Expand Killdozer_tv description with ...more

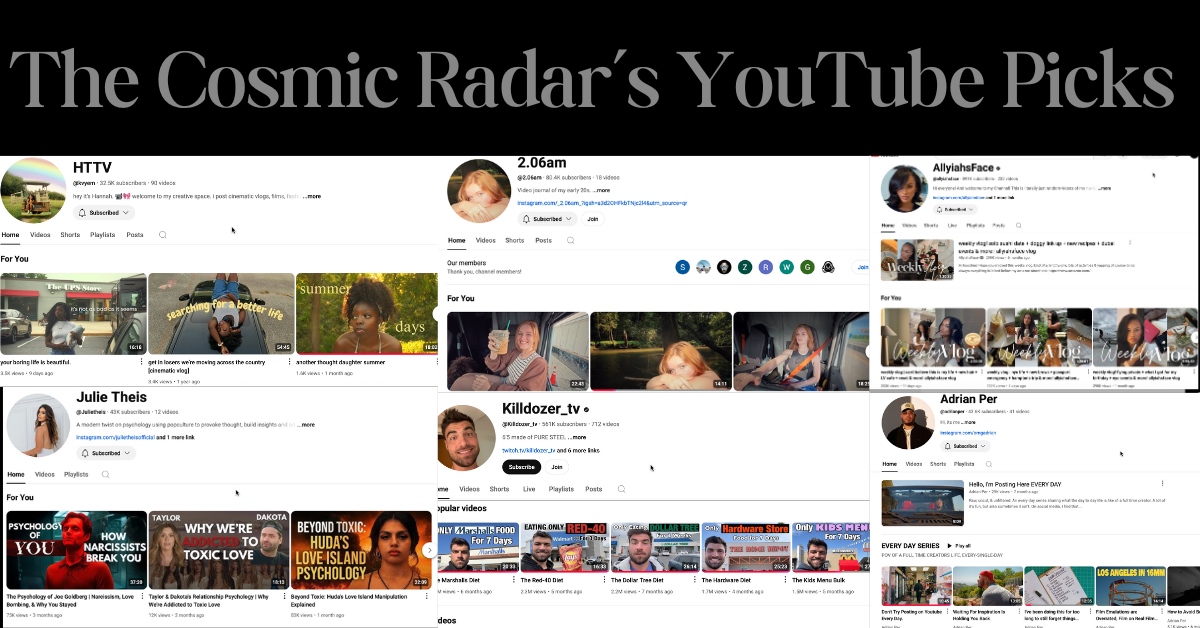point(577,437)
